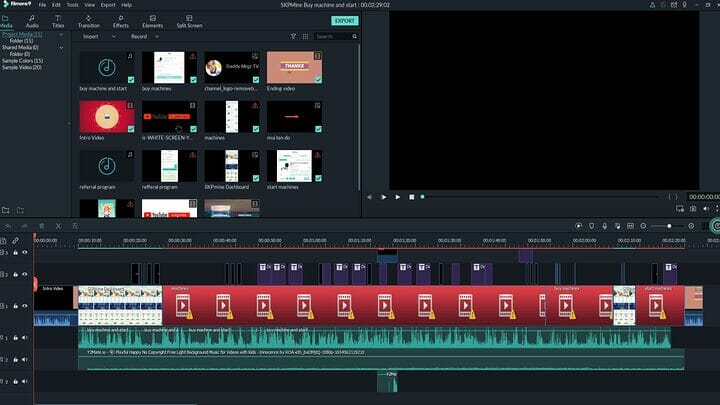The width and height of the screenshot is (720, 405).
Task: Collapse the Project Media tree chevron
Action: click(61, 34)
